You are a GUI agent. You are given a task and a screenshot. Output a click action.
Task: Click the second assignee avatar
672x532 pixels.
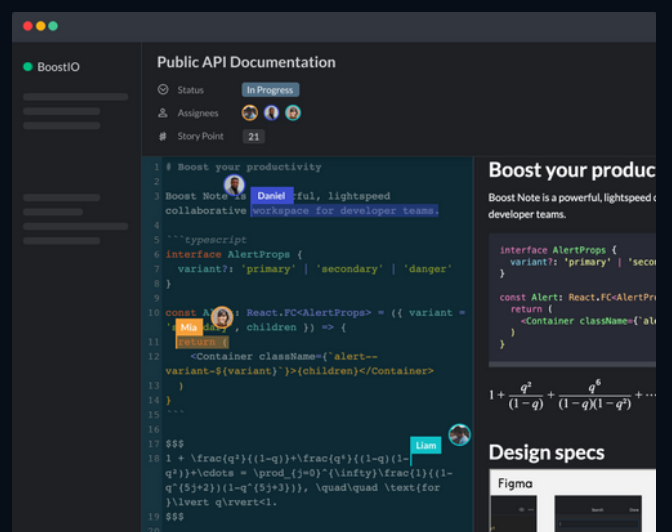pos(271,113)
